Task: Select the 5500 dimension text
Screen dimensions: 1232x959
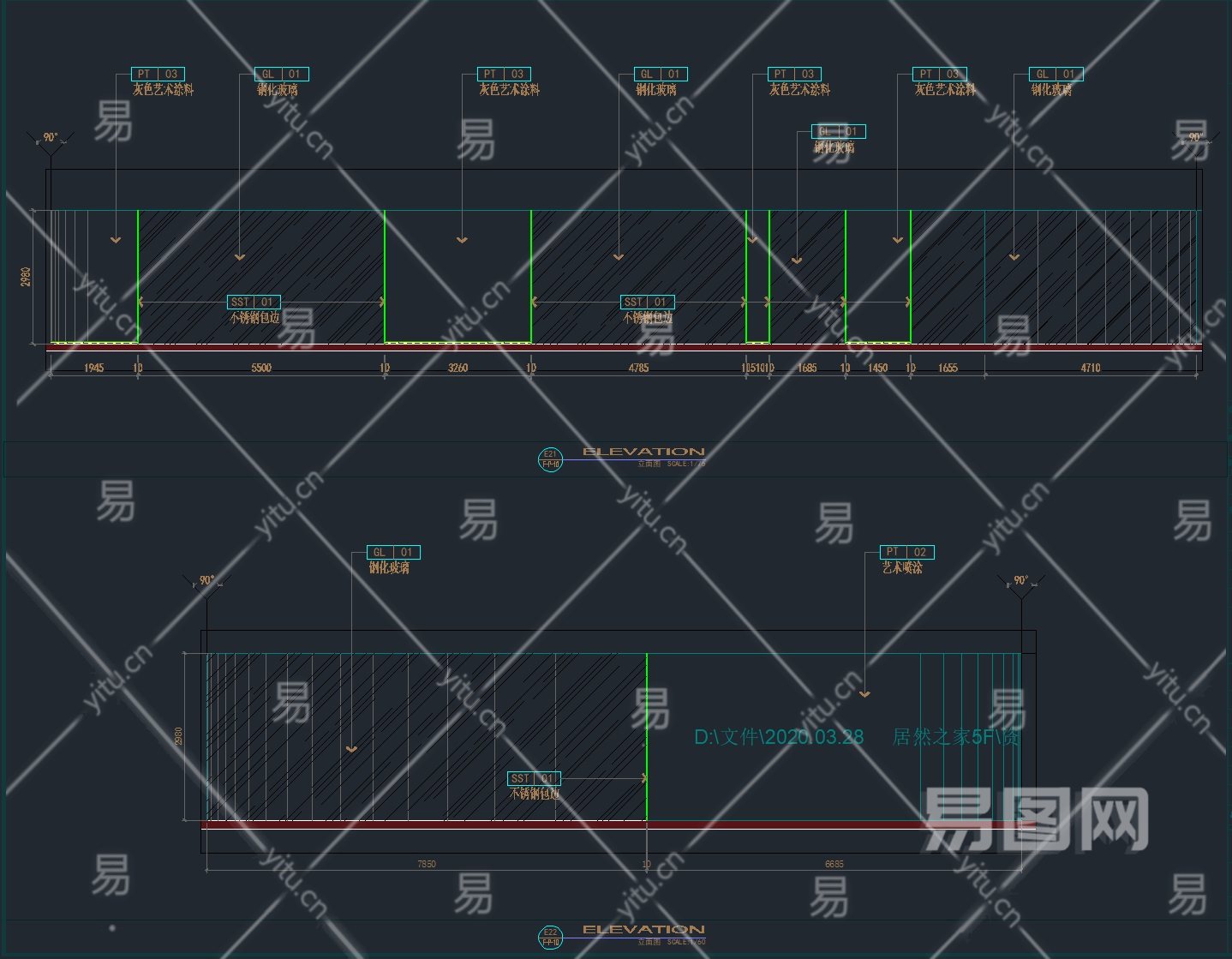Action: [261, 368]
